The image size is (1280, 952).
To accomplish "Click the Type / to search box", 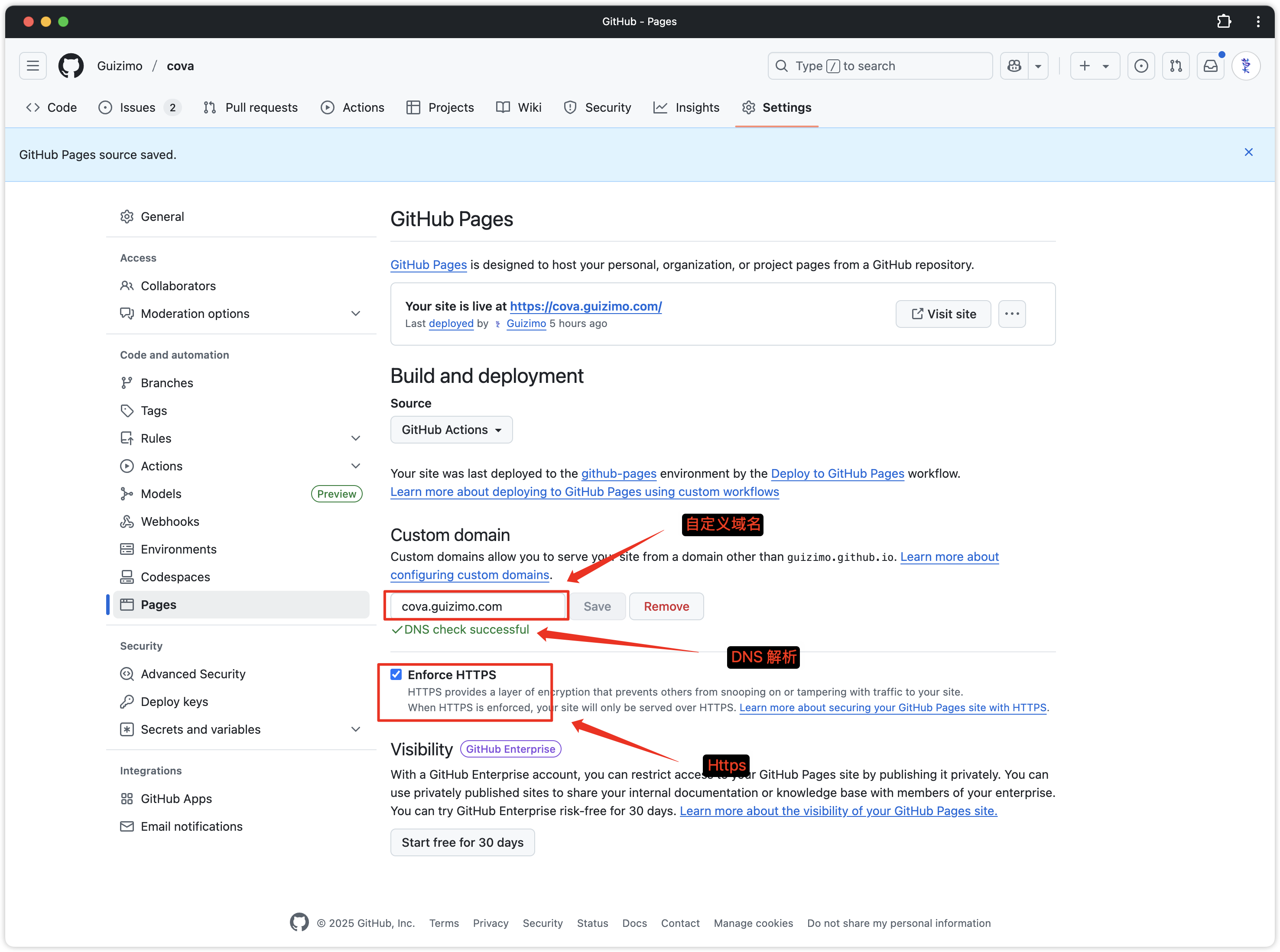I will pyautogui.click(x=880, y=66).
